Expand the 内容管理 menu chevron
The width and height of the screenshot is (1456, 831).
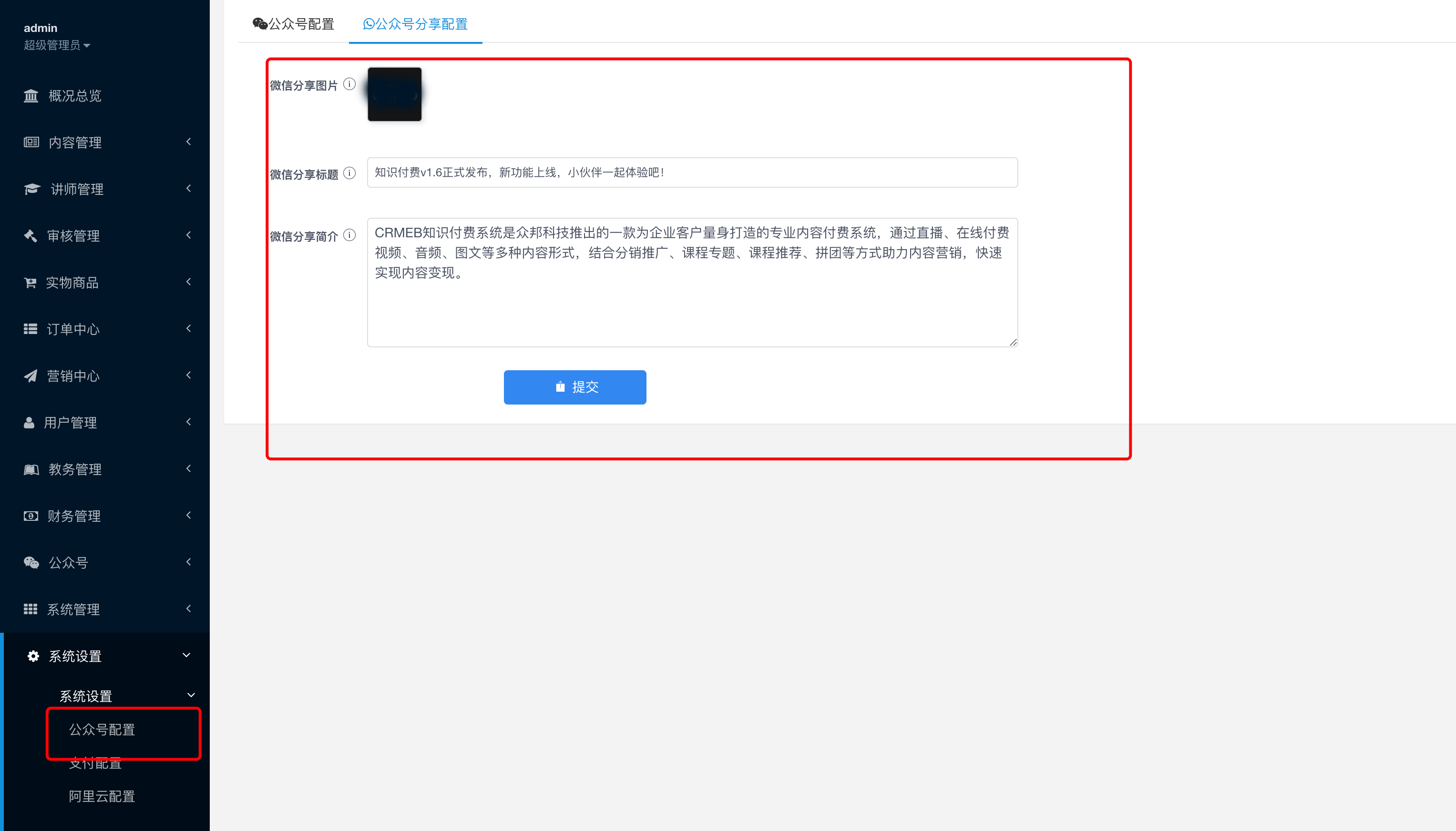point(188,142)
